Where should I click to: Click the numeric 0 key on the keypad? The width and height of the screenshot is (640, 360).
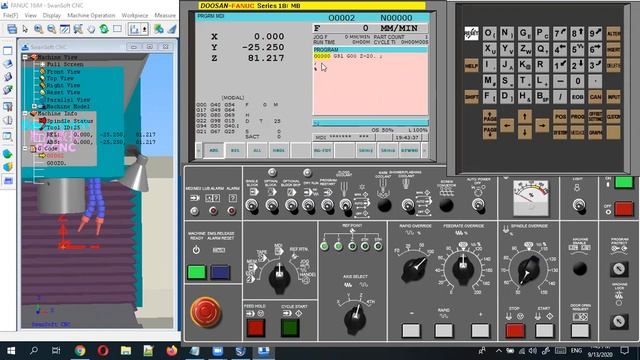point(578,81)
